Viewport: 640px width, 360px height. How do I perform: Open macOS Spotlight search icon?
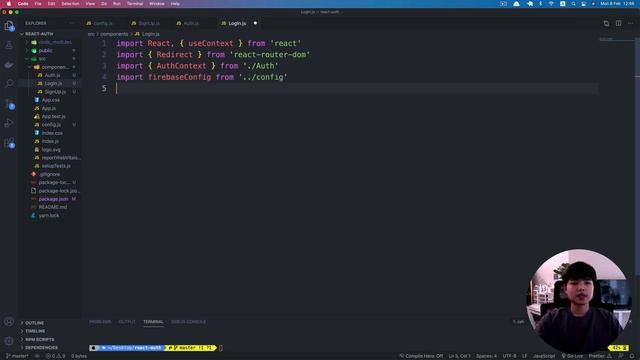[573, 4]
